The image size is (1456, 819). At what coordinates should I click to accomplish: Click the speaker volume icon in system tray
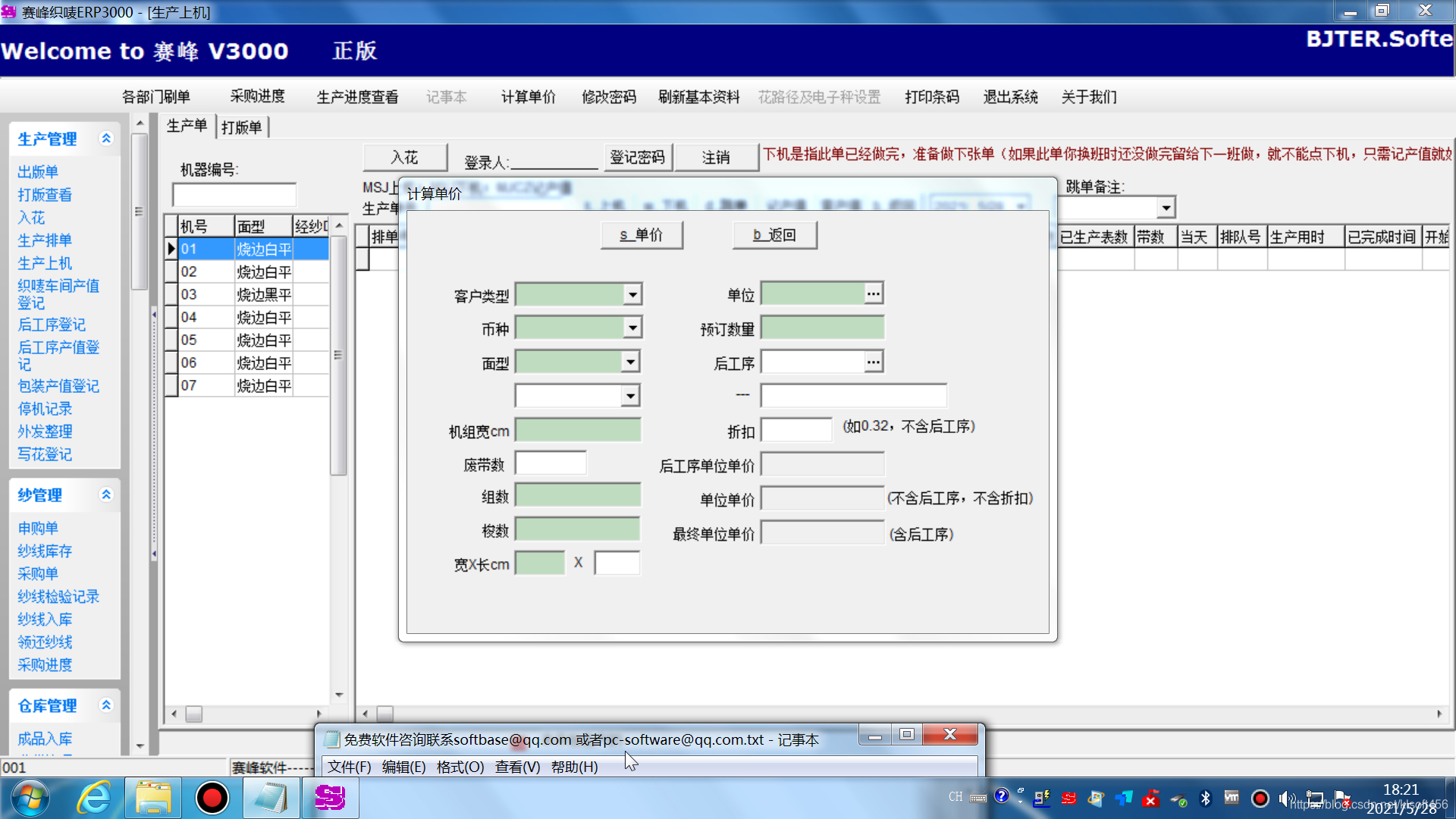pos(1287,798)
